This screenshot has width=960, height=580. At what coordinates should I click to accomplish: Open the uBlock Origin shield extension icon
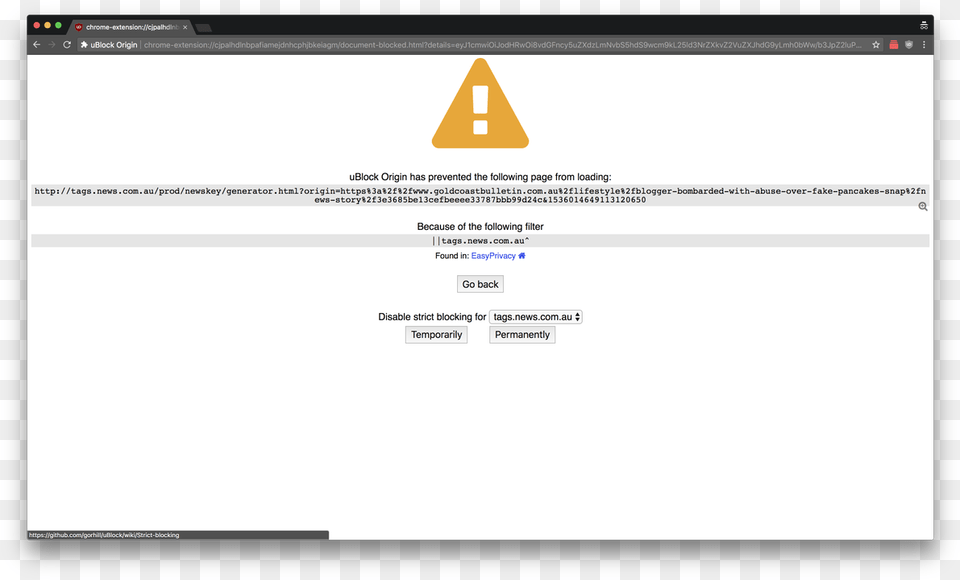click(909, 45)
